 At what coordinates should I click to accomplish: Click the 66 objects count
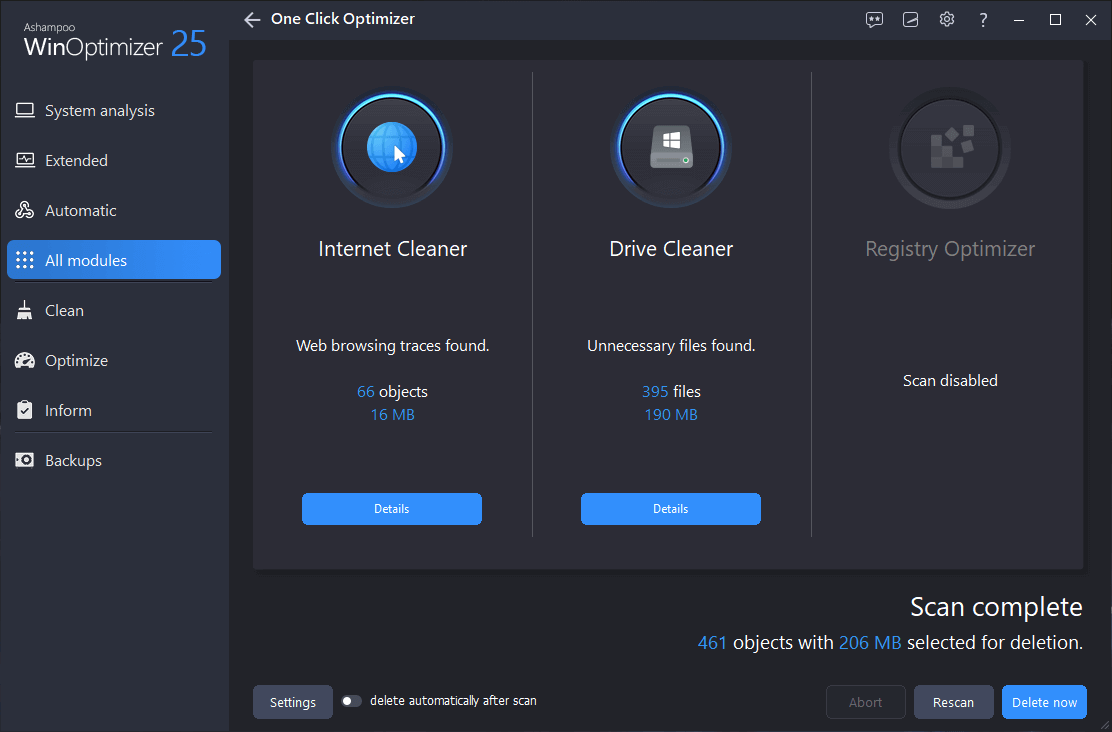pyautogui.click(x=392, y=392)
